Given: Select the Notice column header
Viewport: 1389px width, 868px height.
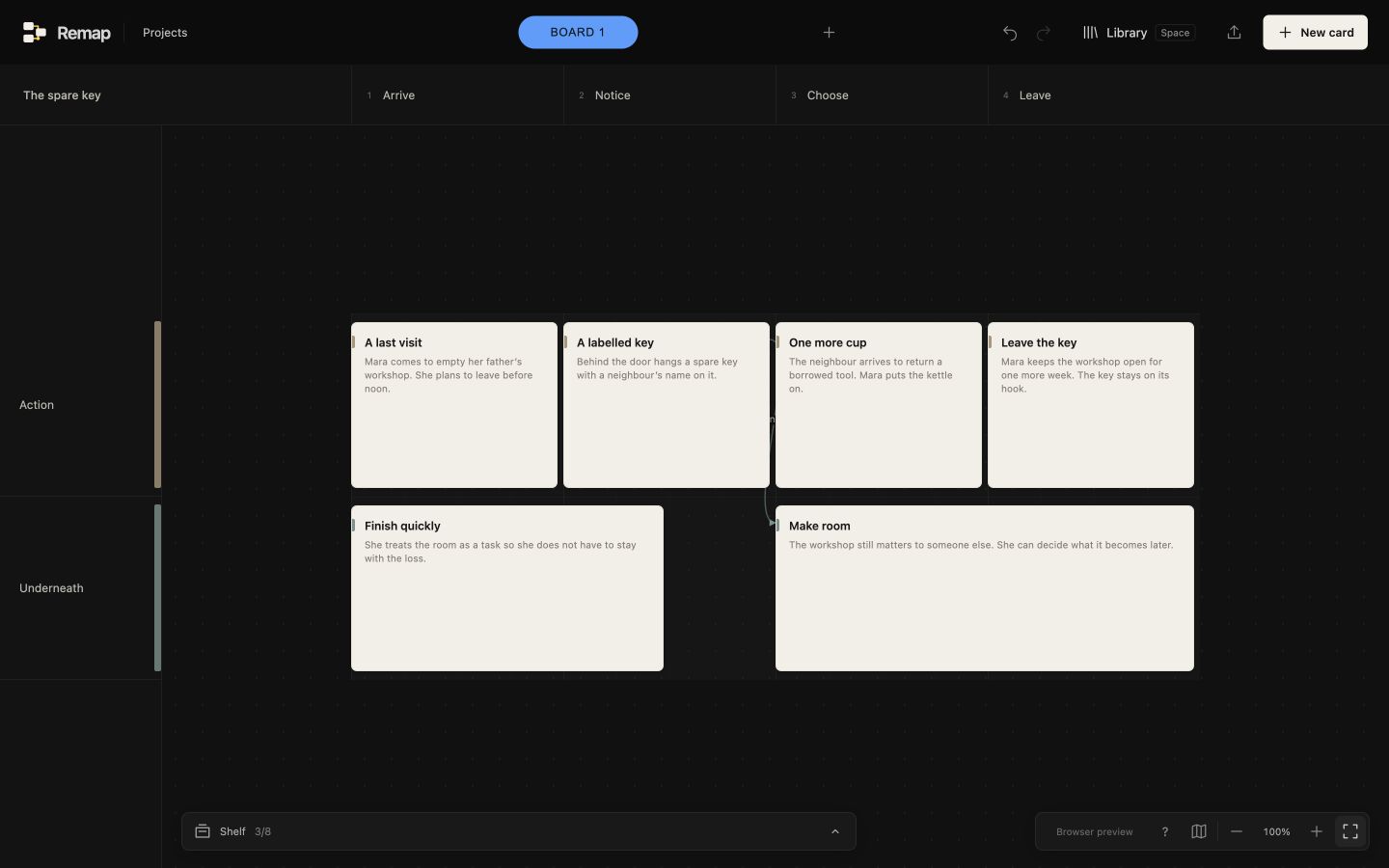Looking at the screenshot, I should [x=670, y=95].
